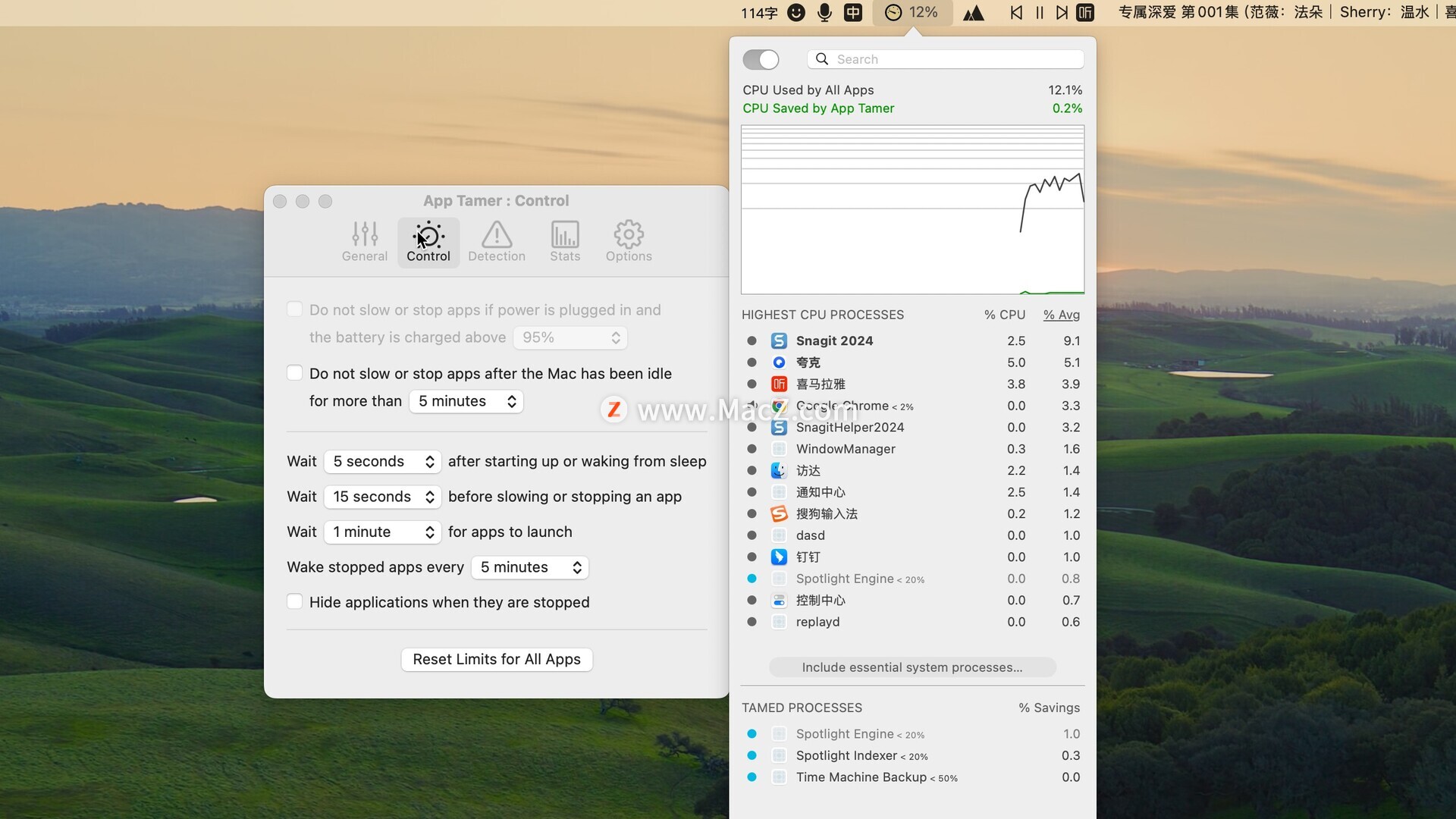Click the Search field in App Tamer

tap(946, 59)
